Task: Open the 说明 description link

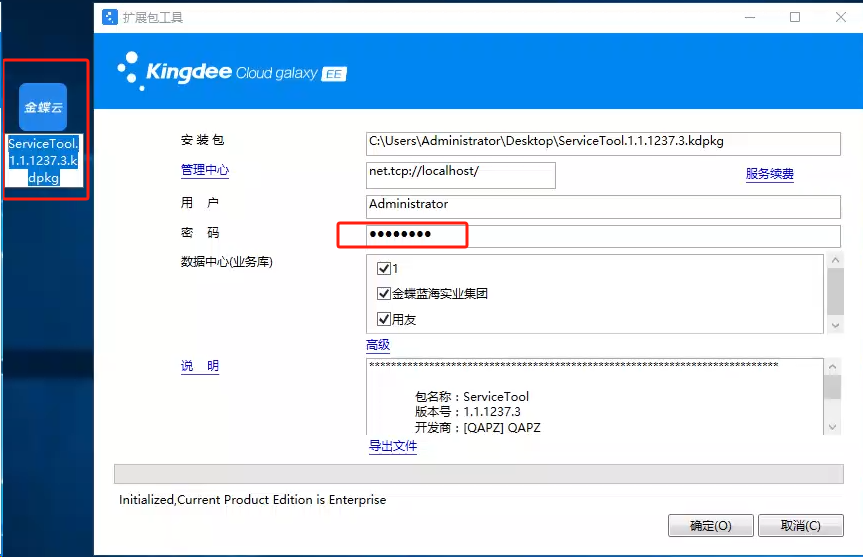Action: point(200,366)
